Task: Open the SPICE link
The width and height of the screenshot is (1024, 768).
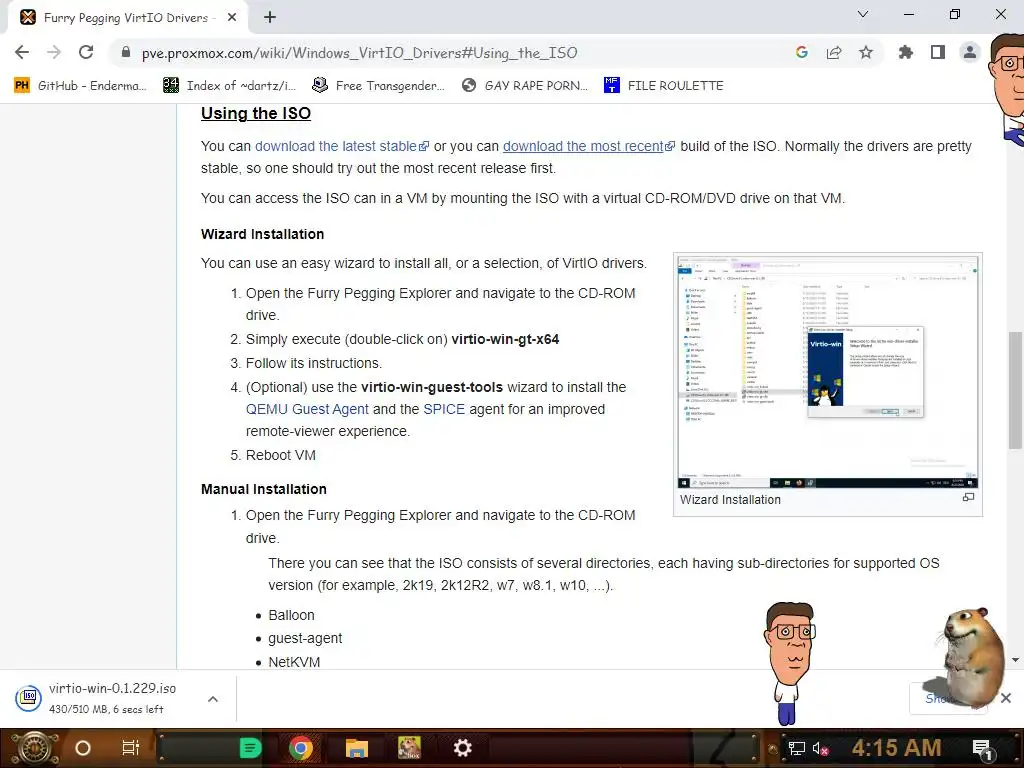Action: (444, 409)
